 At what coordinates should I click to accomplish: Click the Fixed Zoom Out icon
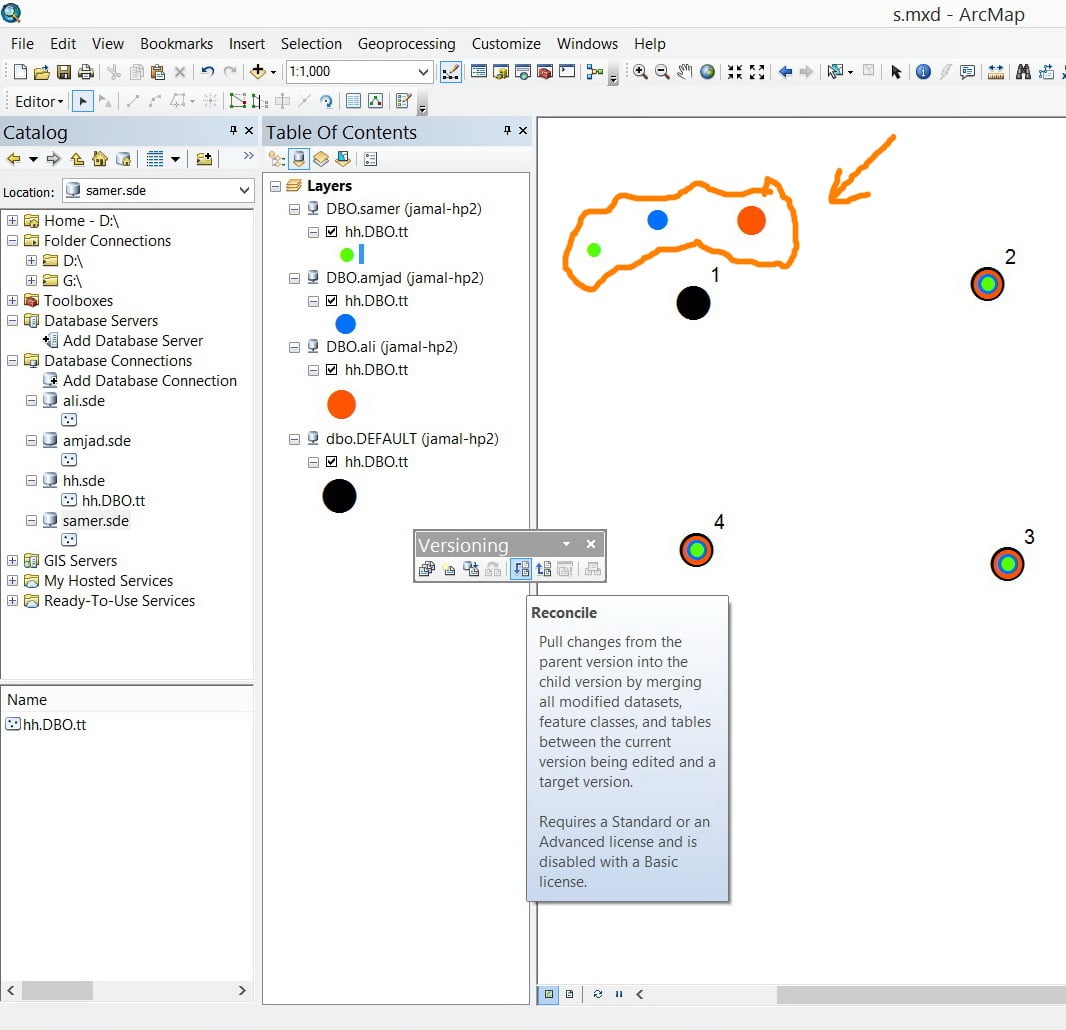point(757,72)
